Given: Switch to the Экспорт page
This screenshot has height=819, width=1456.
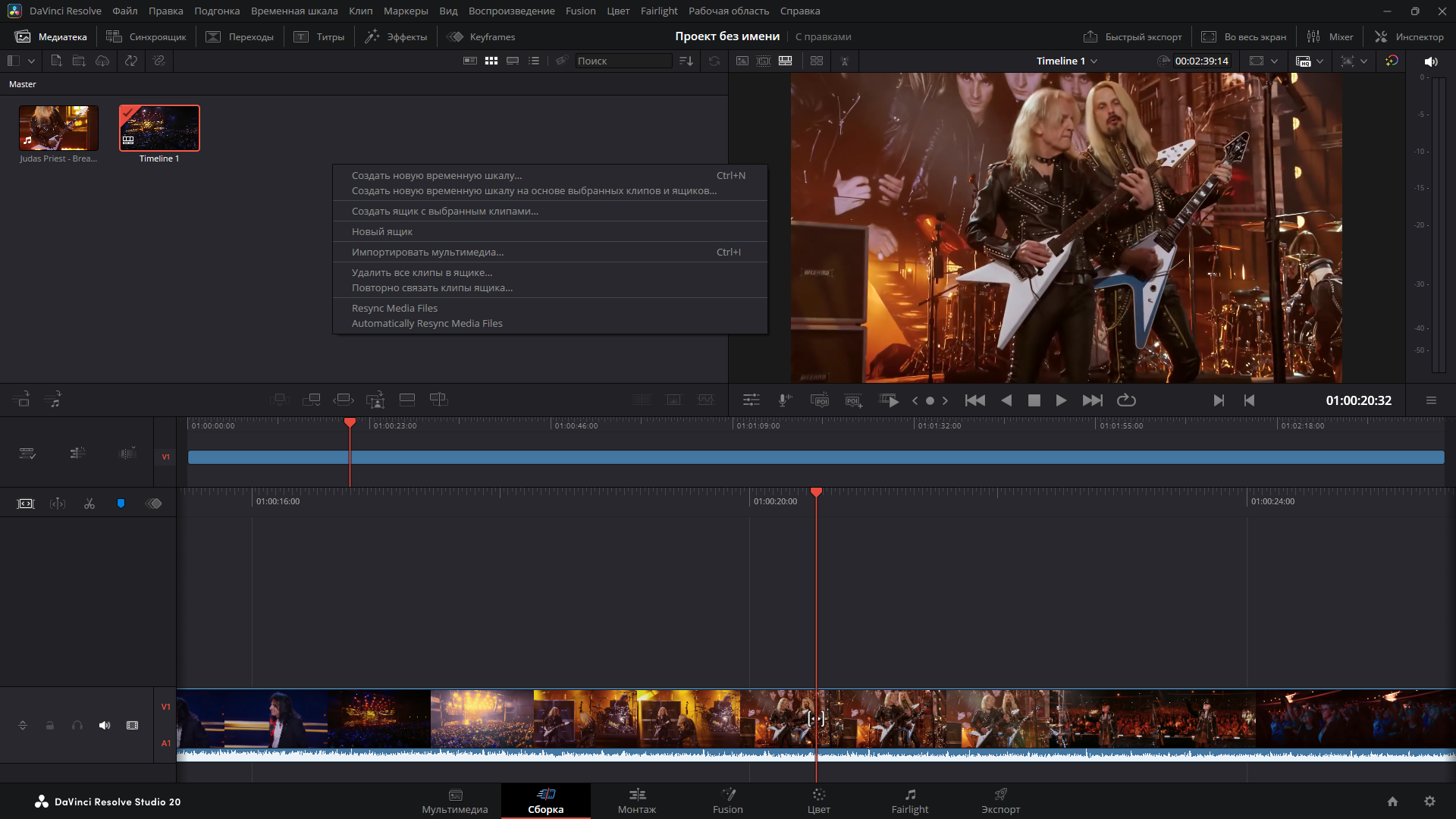Looking at the screenshot, I should [1001, 801].
